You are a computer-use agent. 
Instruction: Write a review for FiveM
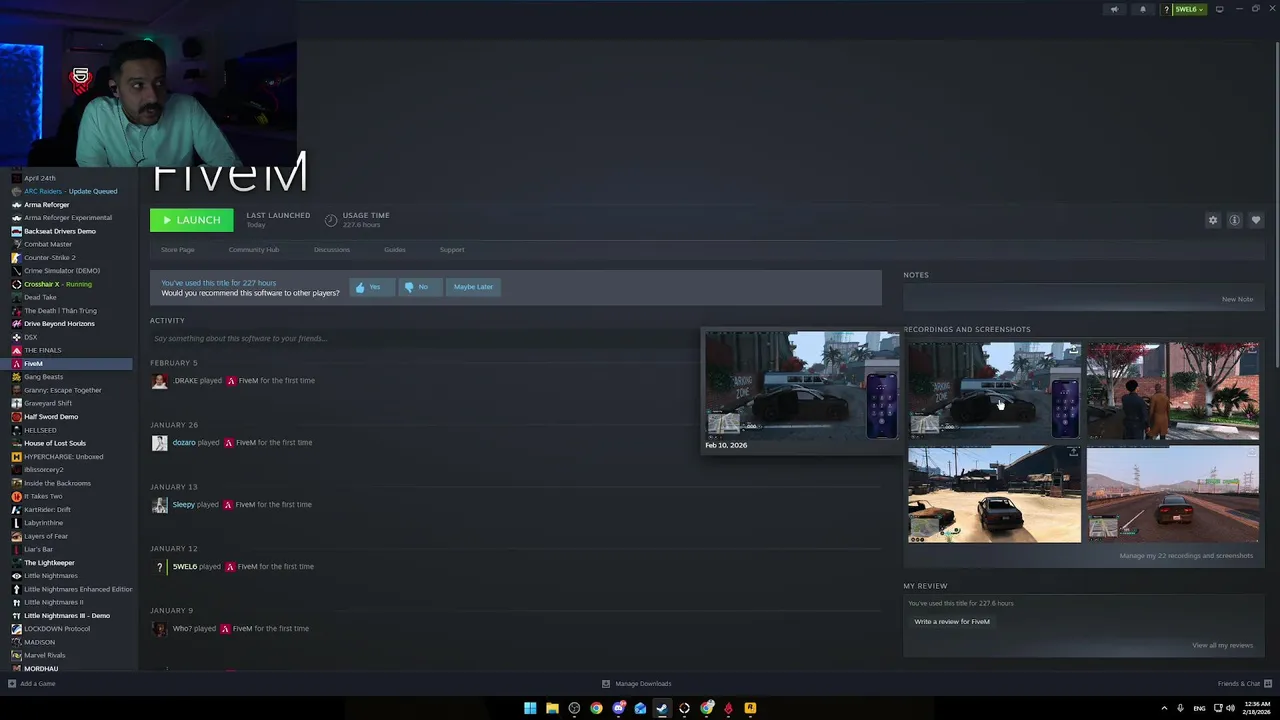pos(952,621)
